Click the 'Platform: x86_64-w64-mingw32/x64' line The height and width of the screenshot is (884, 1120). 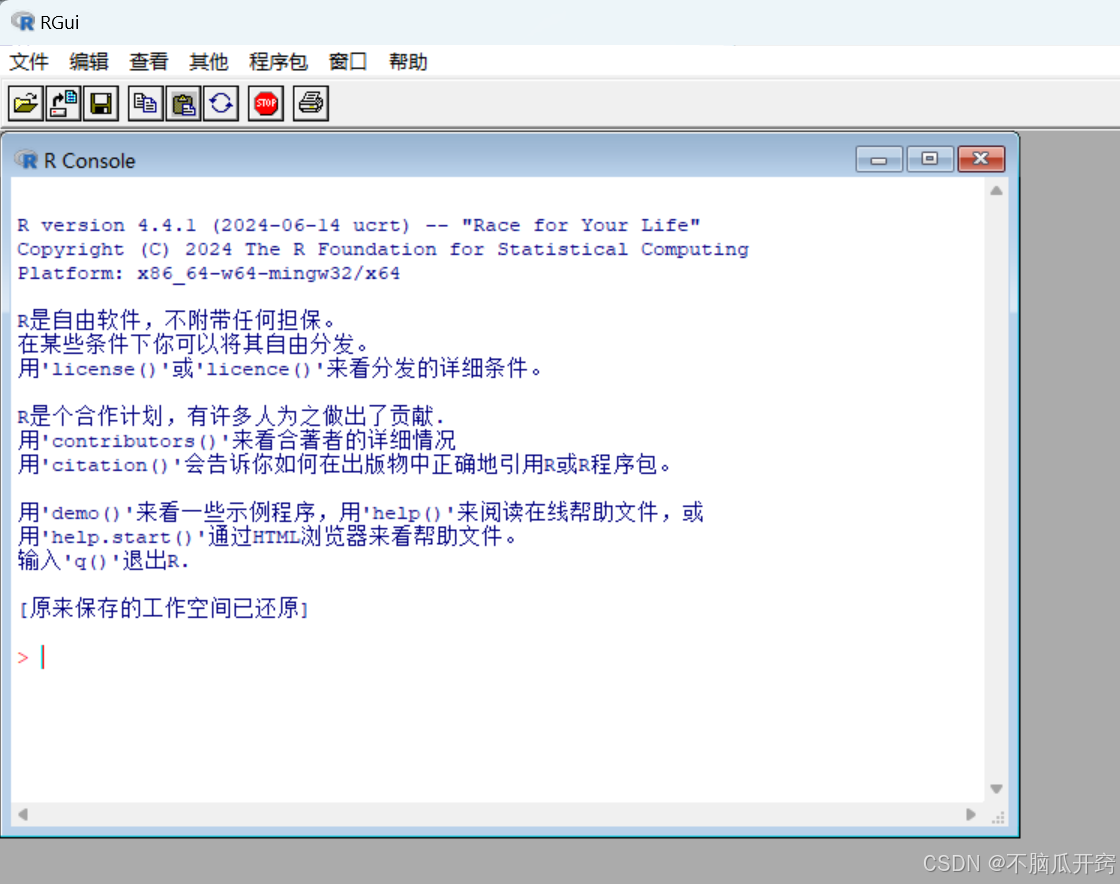(x=209, y=273)
